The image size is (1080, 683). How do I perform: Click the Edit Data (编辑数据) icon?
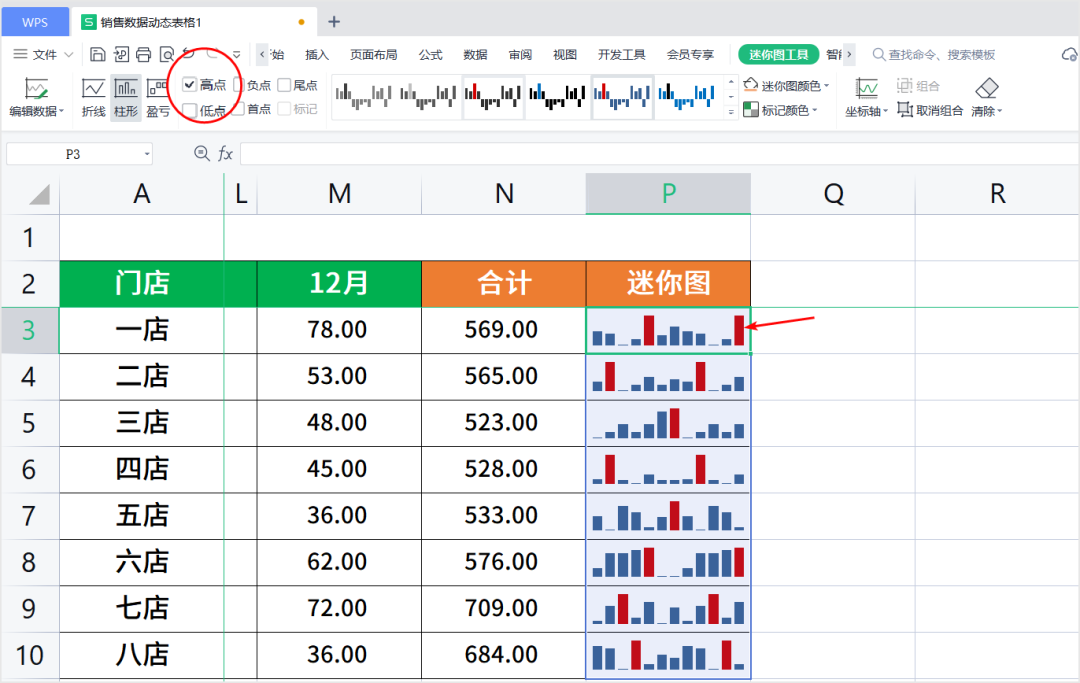point(36,90)
